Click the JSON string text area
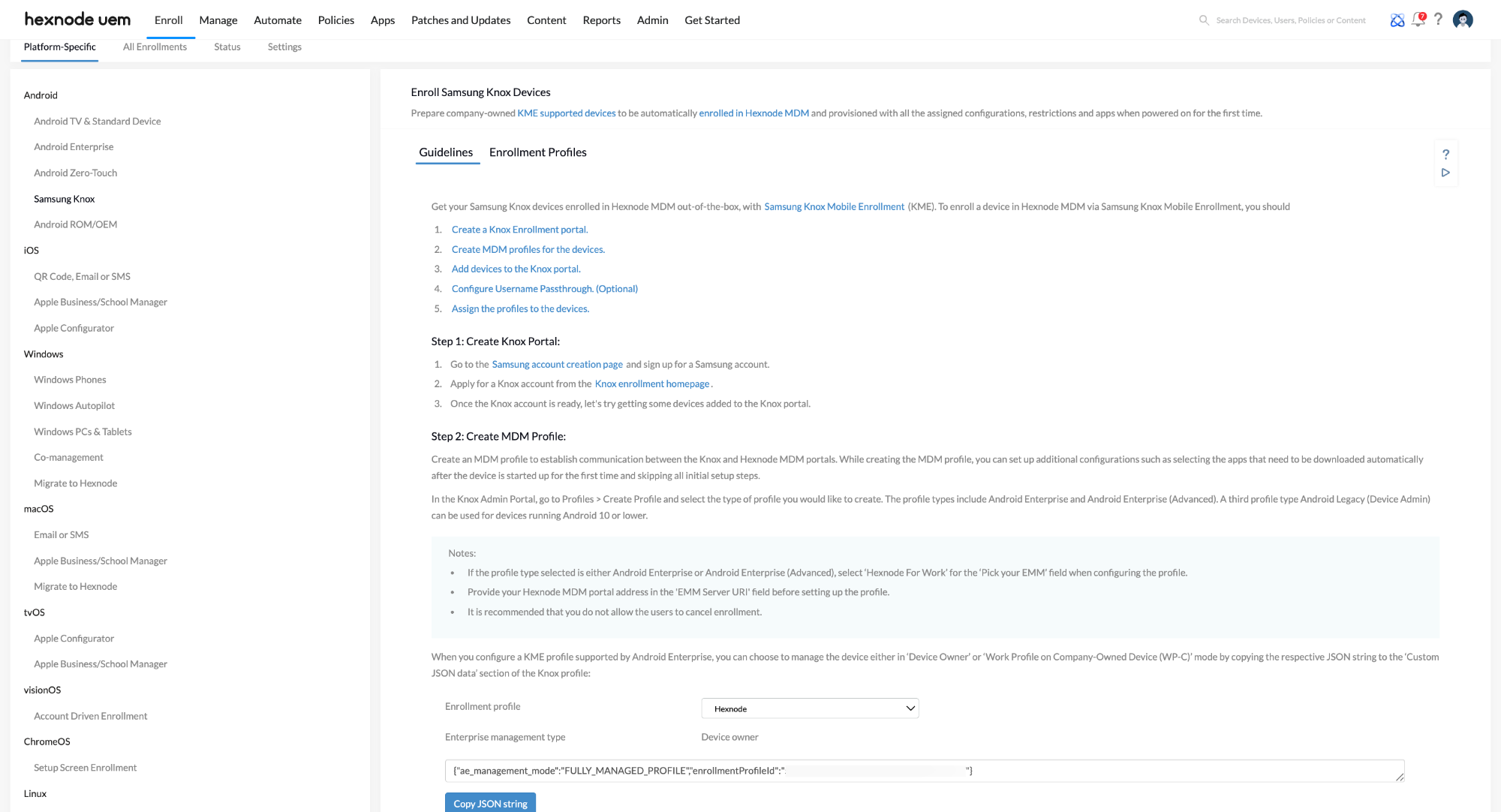 coord(925,771)
